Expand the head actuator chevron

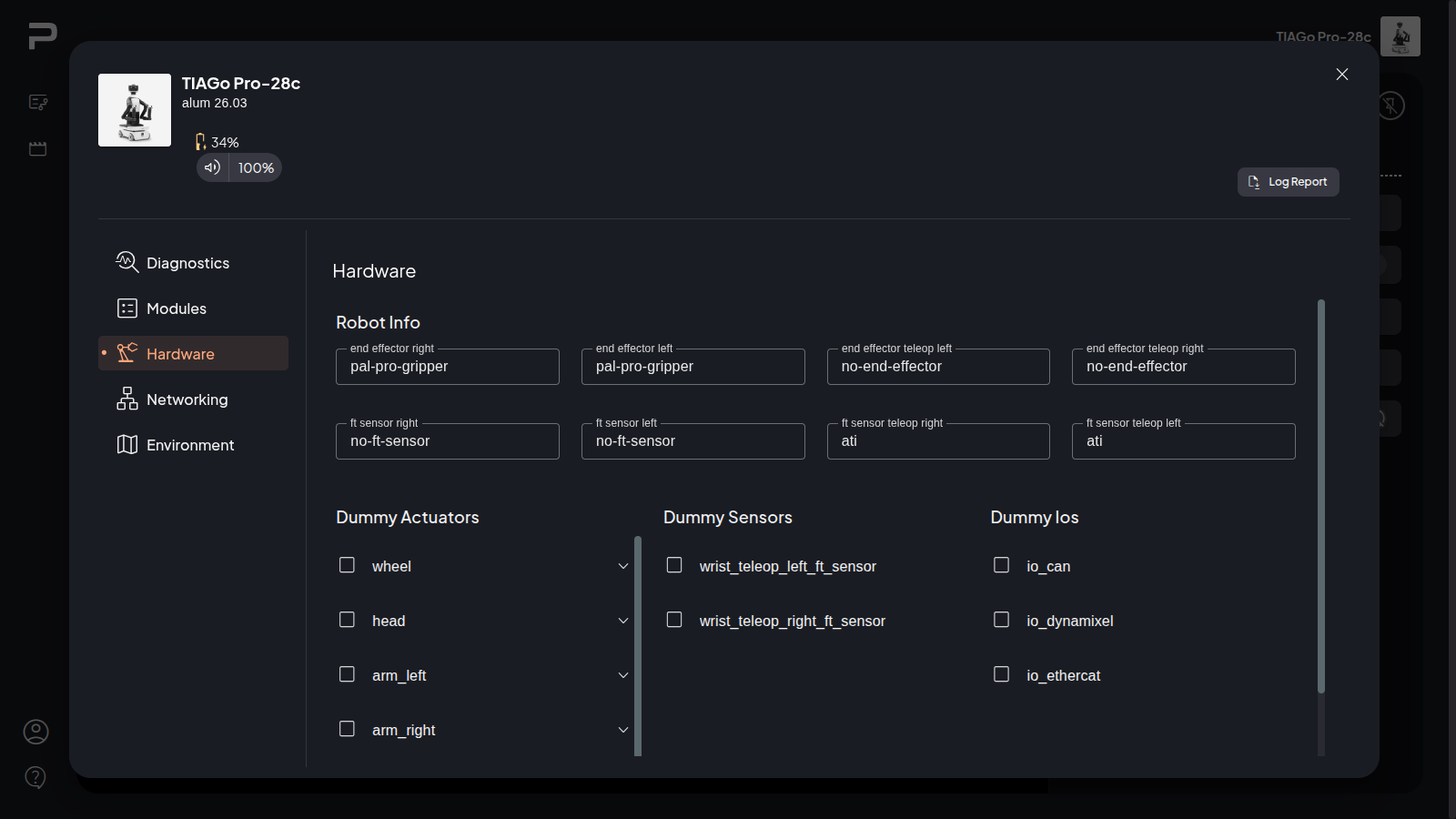pos(623,621)
